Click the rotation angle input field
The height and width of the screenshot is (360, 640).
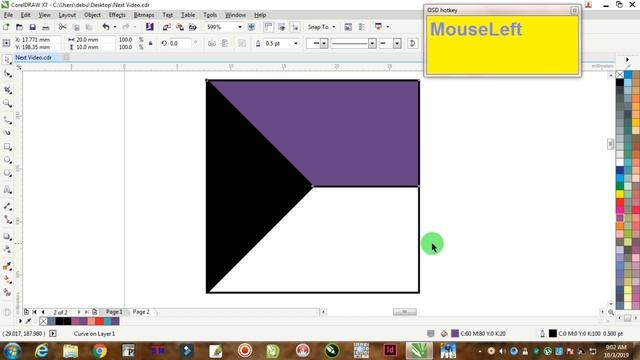179,43
